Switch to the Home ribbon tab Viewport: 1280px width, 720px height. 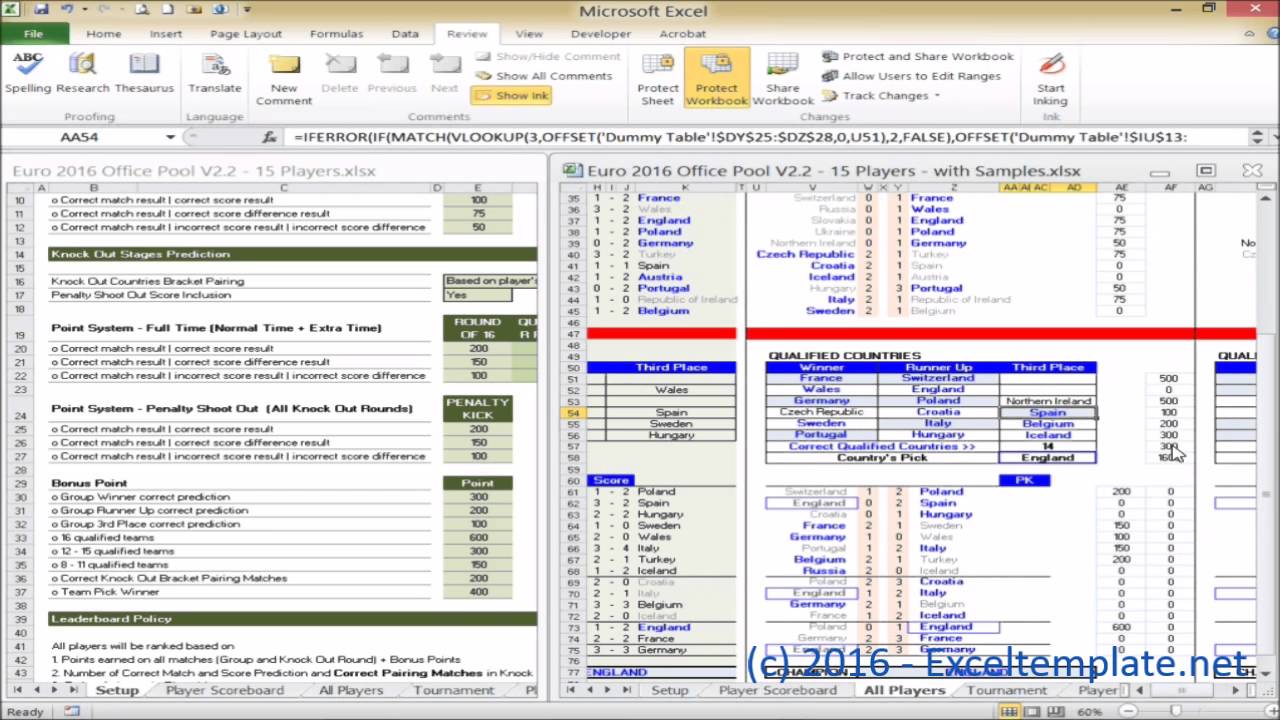pyautogui.click(x=104, y=34)
